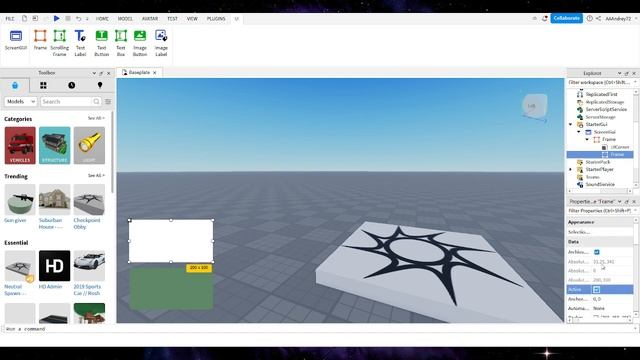Screen dimensions: 640x360
Task: Switch to the TEST ribbon tab
Action: coord(172,19)
